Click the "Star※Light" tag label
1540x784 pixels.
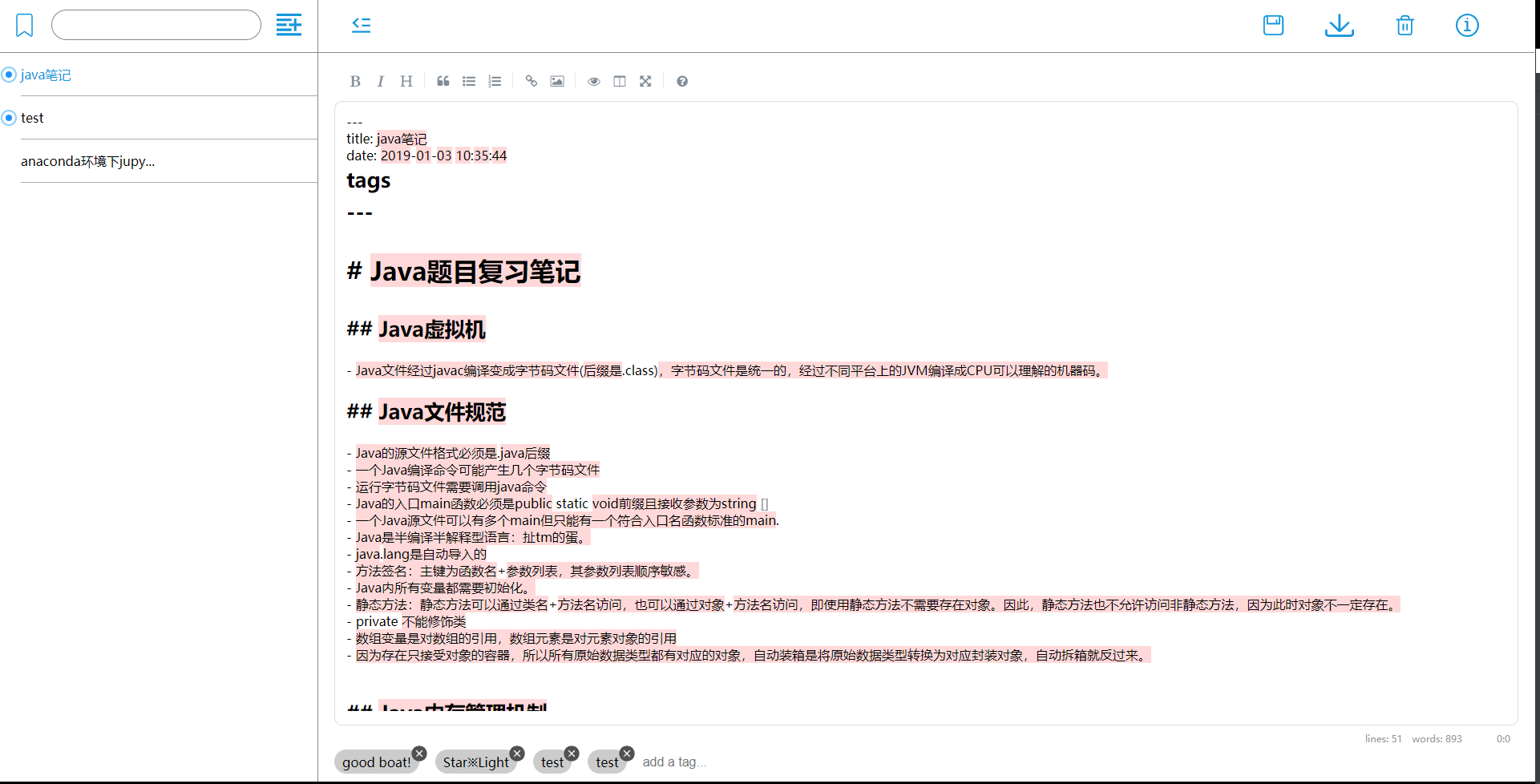(x=475, y=762)
